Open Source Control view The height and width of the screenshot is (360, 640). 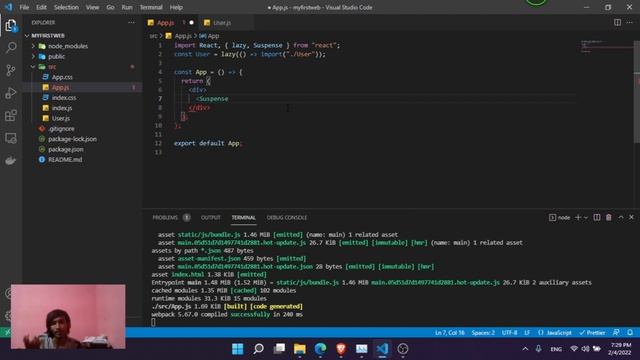[11, 70]
